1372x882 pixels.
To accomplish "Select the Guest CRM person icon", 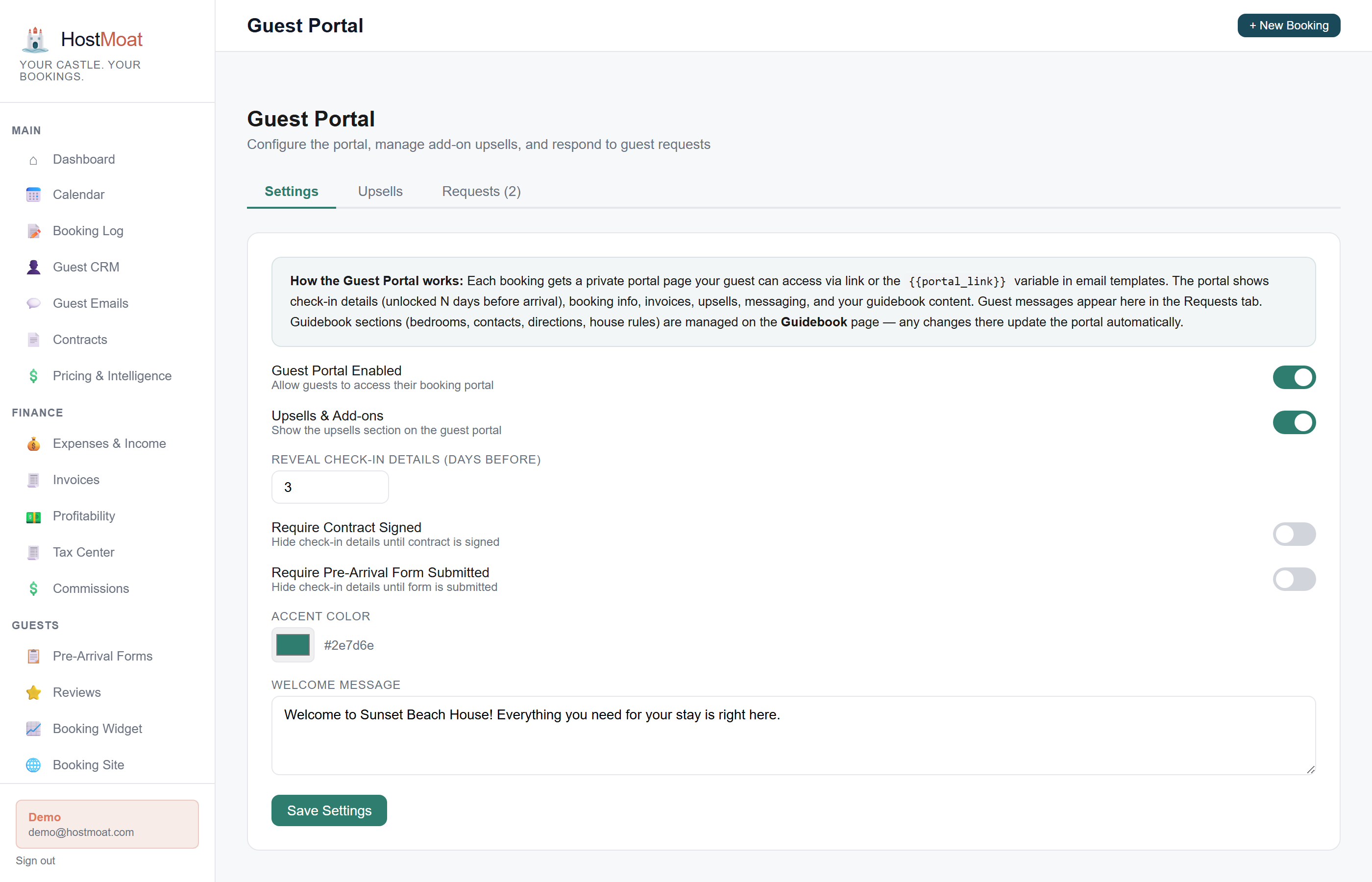I will pos(33,267).
